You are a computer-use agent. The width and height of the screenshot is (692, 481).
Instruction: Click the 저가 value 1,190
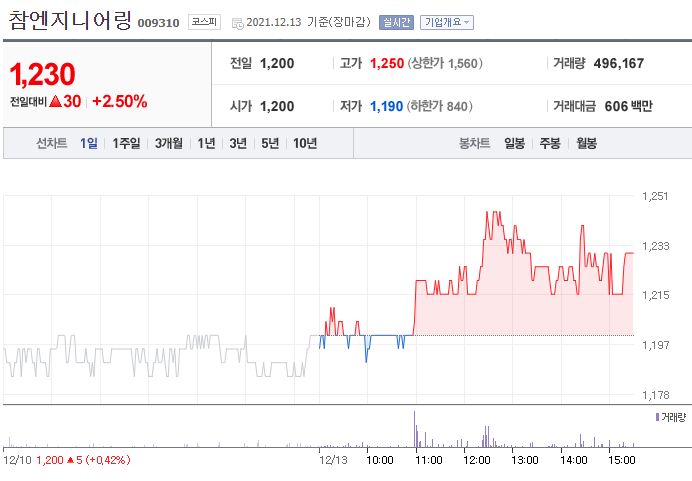pos(387,106)
